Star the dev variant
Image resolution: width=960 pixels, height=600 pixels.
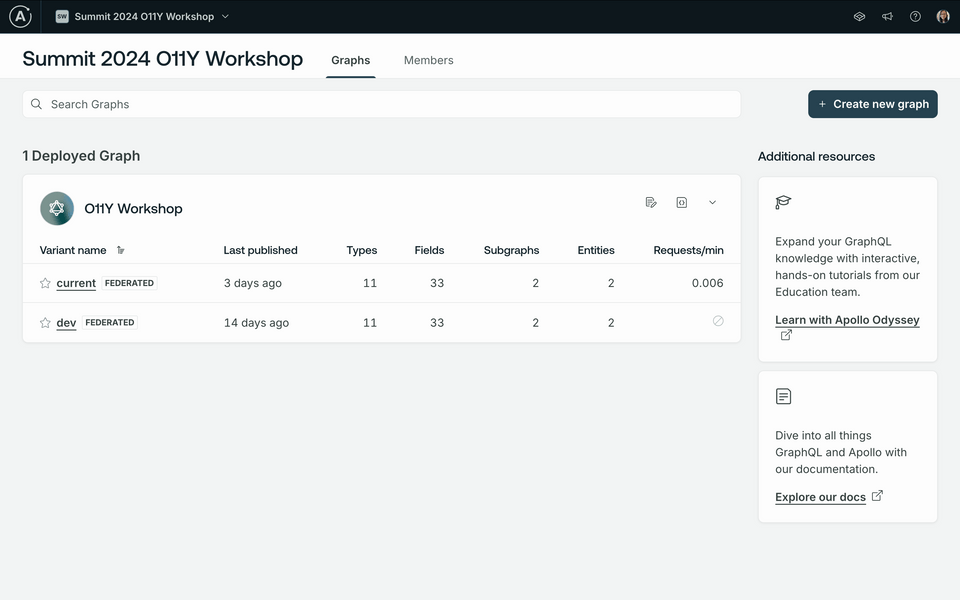(x=45, y=323)
